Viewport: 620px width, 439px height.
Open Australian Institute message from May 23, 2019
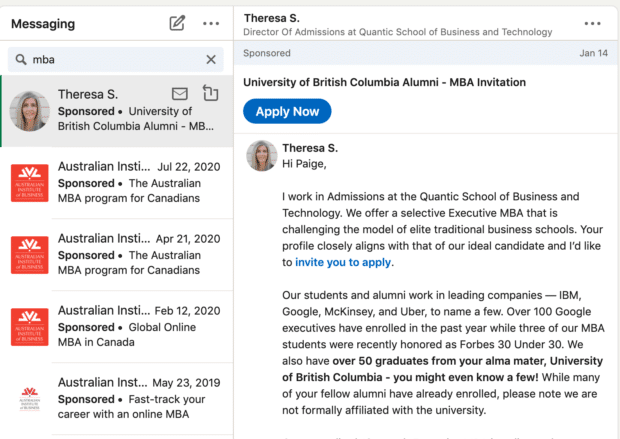(x=117, y=399)
